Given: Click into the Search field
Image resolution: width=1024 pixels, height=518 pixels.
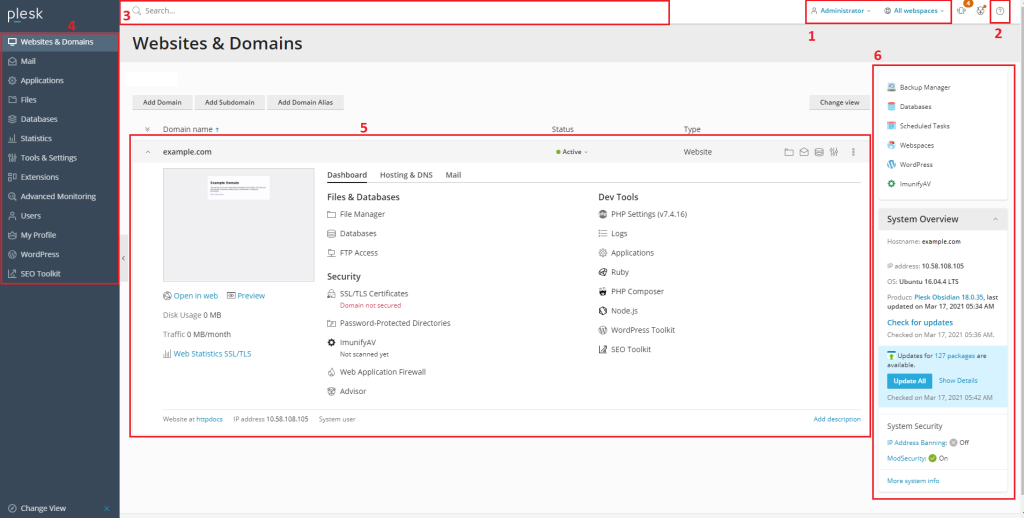Looking at the screenshot, I should click(x=400, y=11).
